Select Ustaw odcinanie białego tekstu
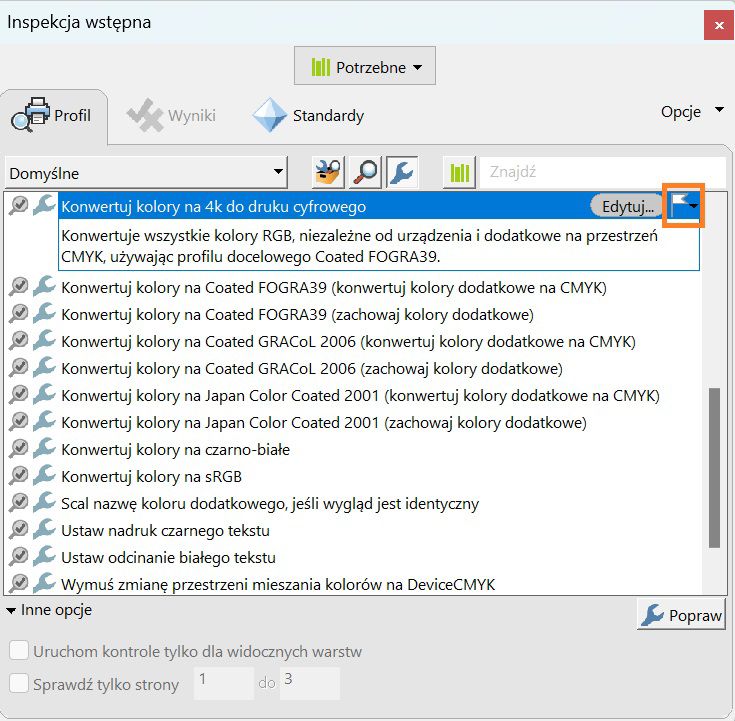 coord(168,558)
